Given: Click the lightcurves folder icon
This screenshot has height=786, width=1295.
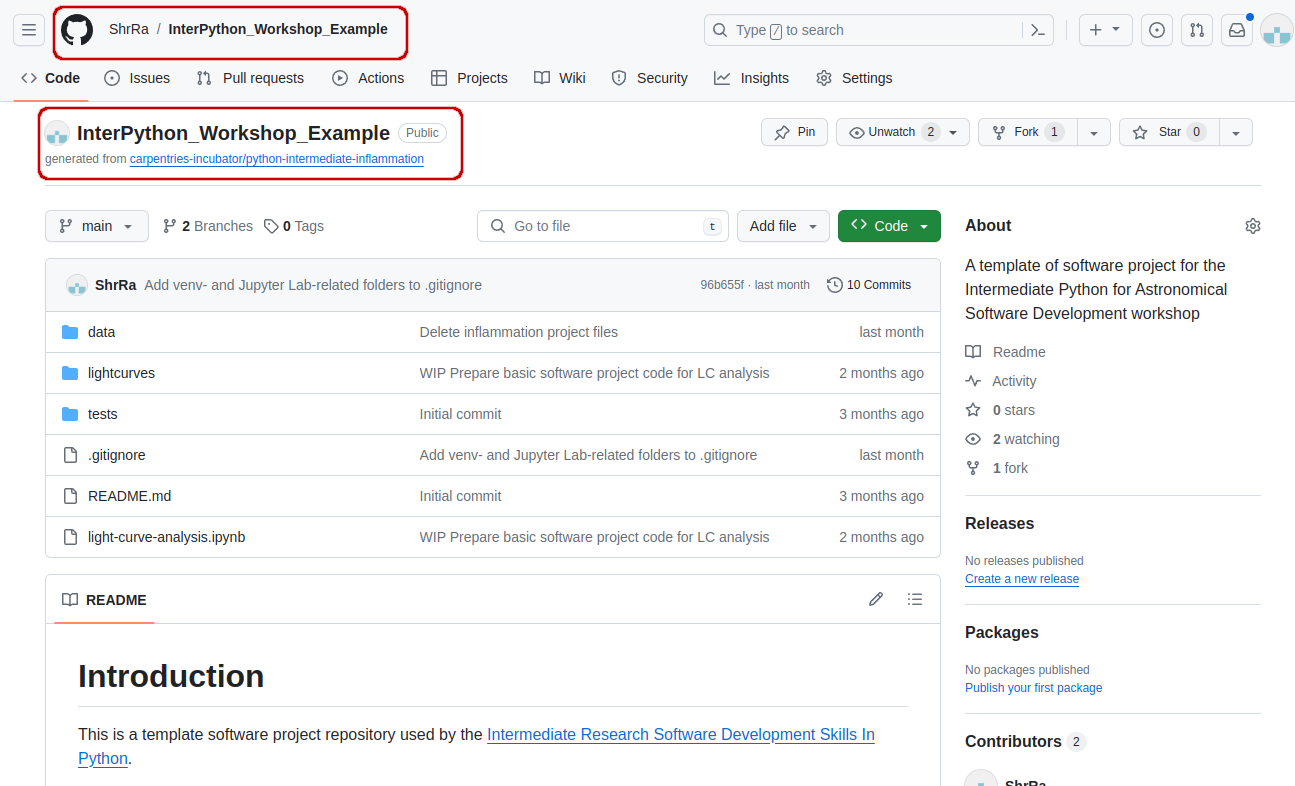Looking at the screenshot, I should point(70,373).
